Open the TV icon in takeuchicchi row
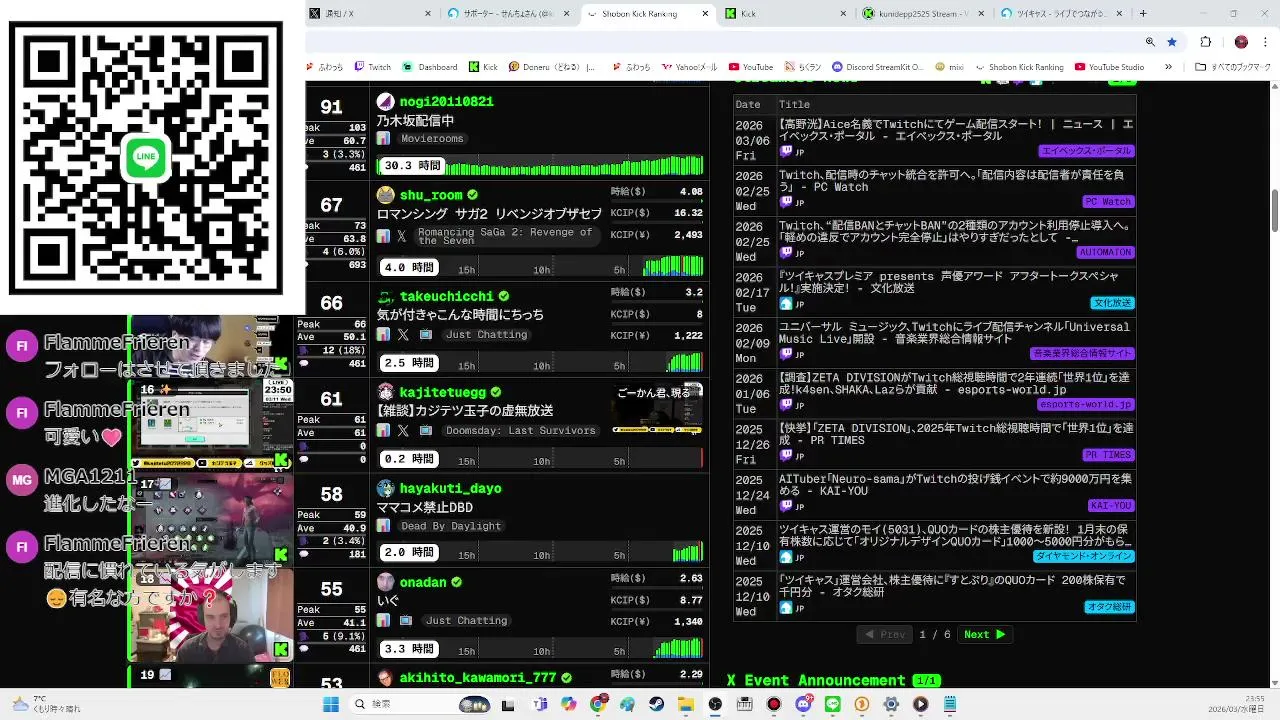 (425, 334)
